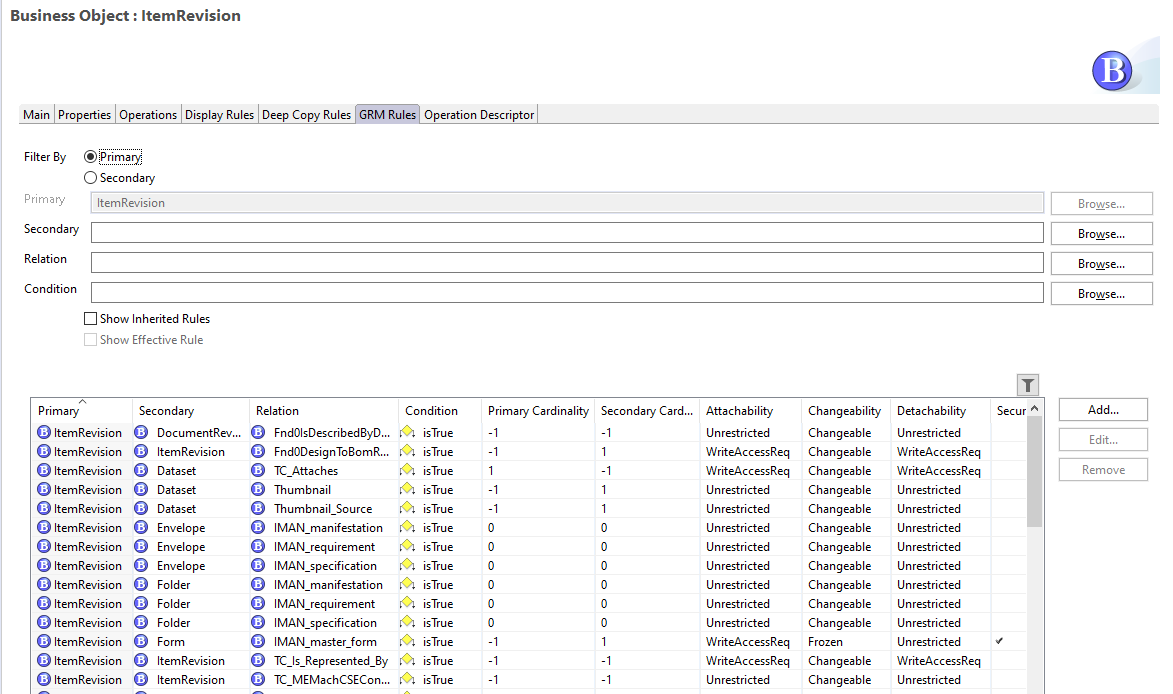Viewport: 1173px width, 694px height.
Task: Click the Condition input field
Action: (567, 292)
